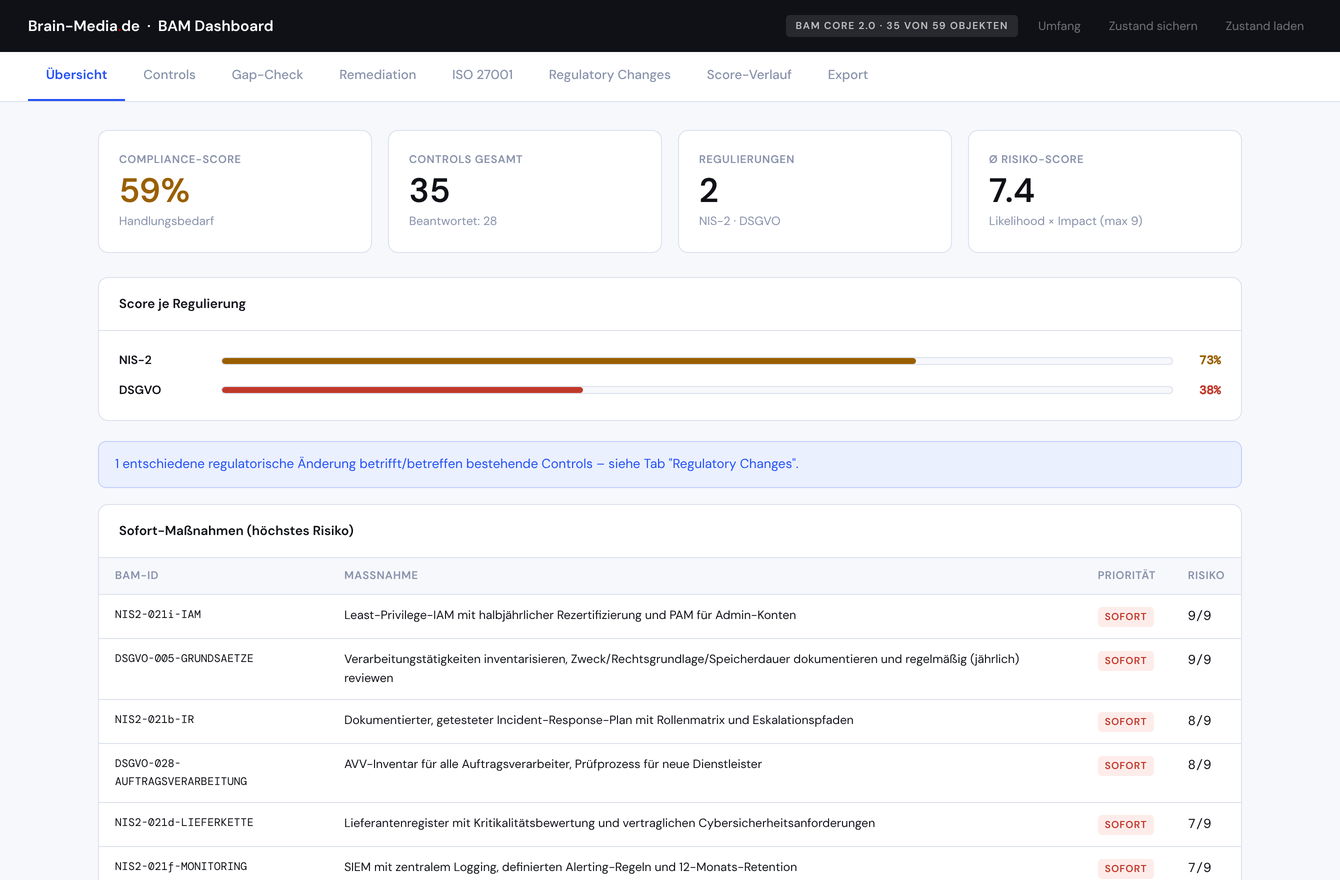Open the Regulatory Changes tab

click(x=609, y=75)
